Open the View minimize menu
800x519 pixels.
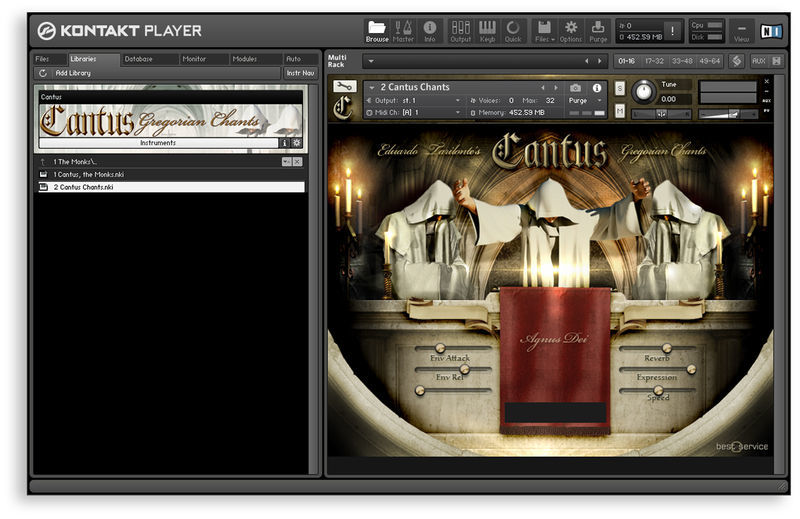pyautogui.click(x=741, y=32)
